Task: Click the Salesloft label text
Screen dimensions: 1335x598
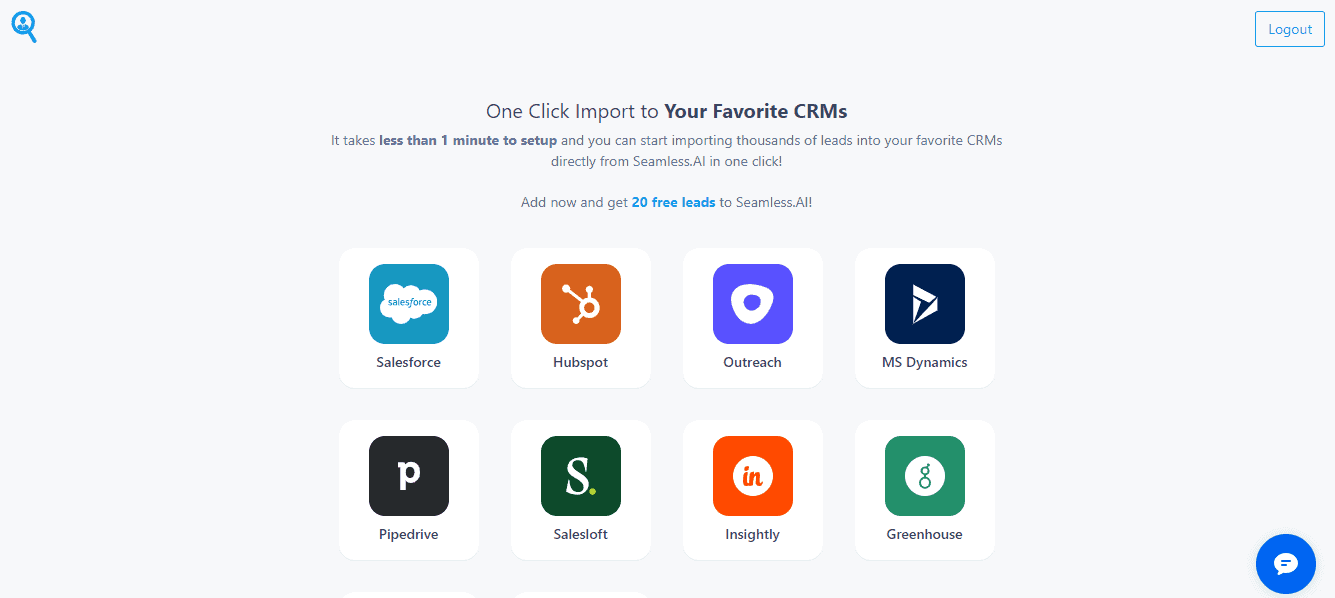Action: click(x=581, y=534)
